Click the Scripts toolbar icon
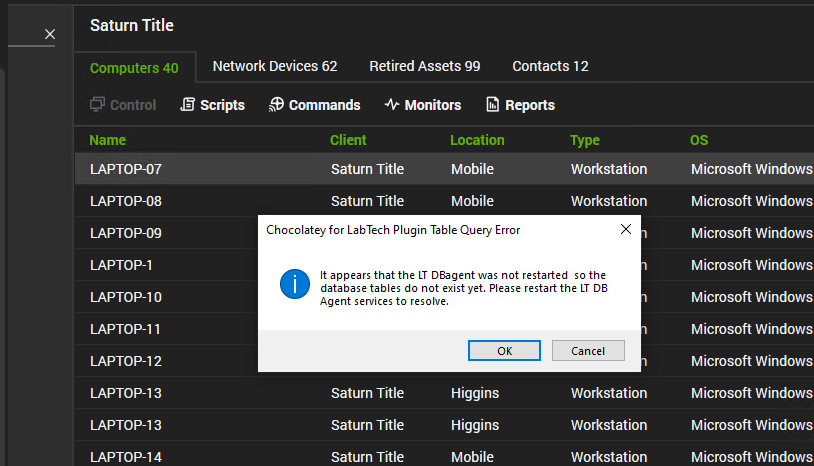The image size is (814, 466). point(187,105)
